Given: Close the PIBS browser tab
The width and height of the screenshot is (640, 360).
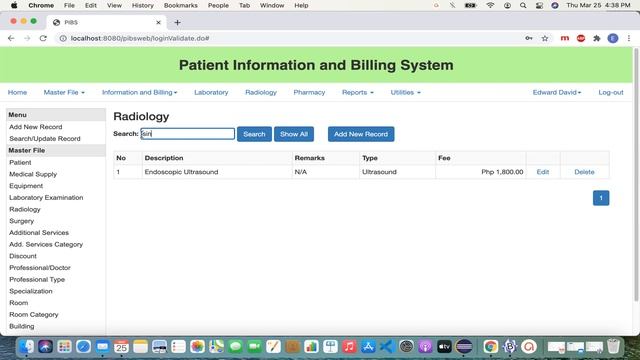Looking at the screenshot, I should [158, 22].
